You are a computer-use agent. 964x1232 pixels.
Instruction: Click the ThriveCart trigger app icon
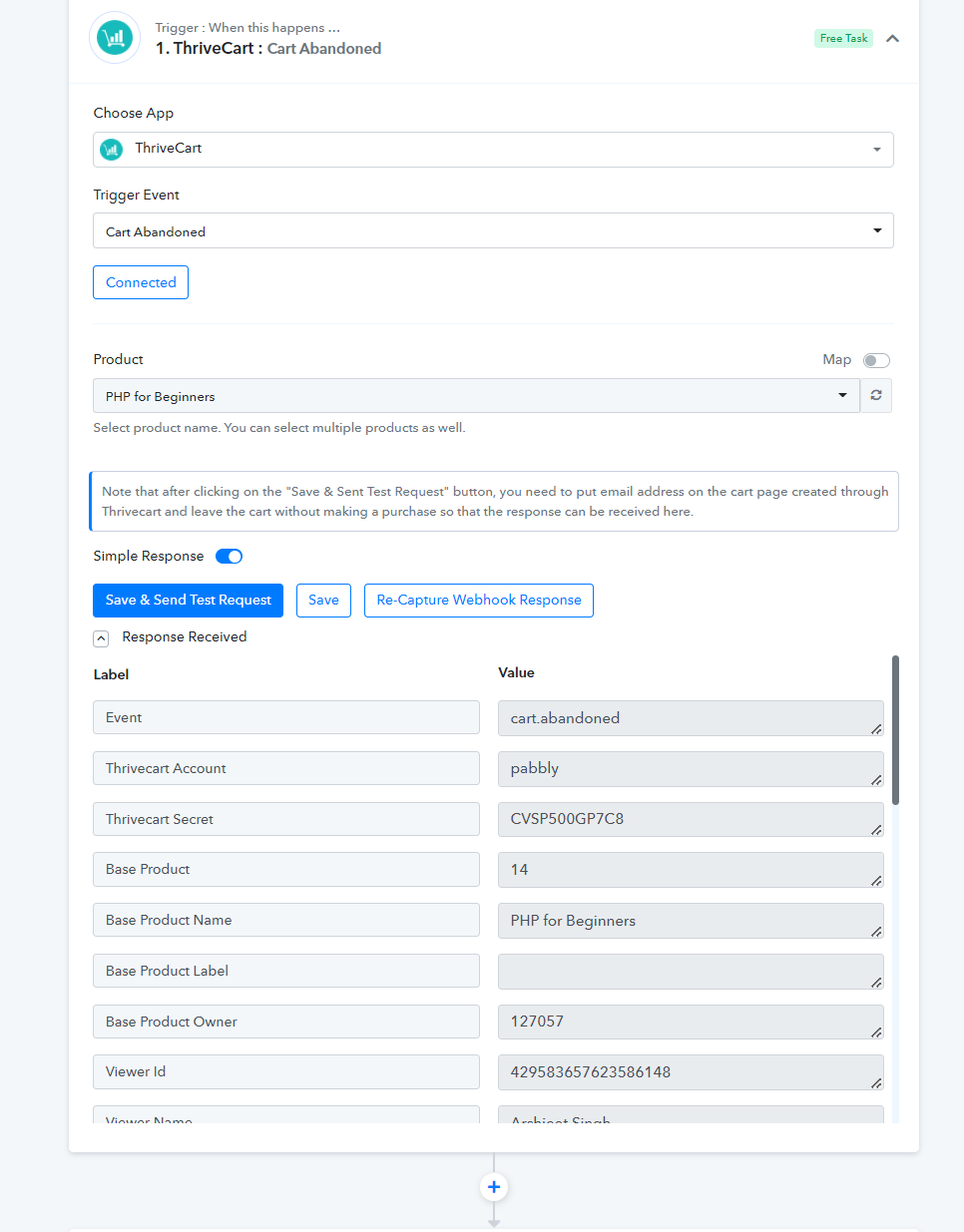point(115,38)
